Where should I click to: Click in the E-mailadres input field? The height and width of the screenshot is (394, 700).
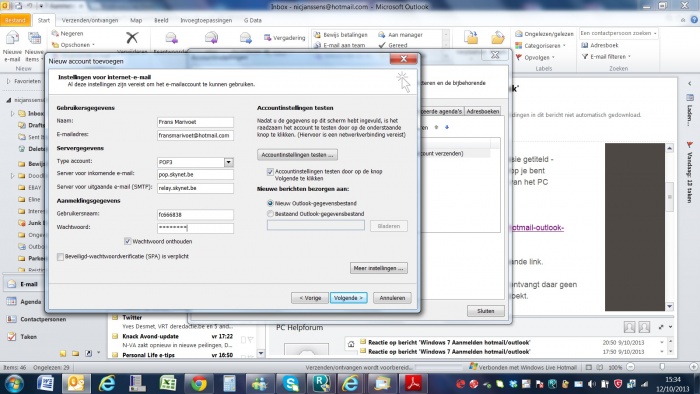(x=195, y=135)
